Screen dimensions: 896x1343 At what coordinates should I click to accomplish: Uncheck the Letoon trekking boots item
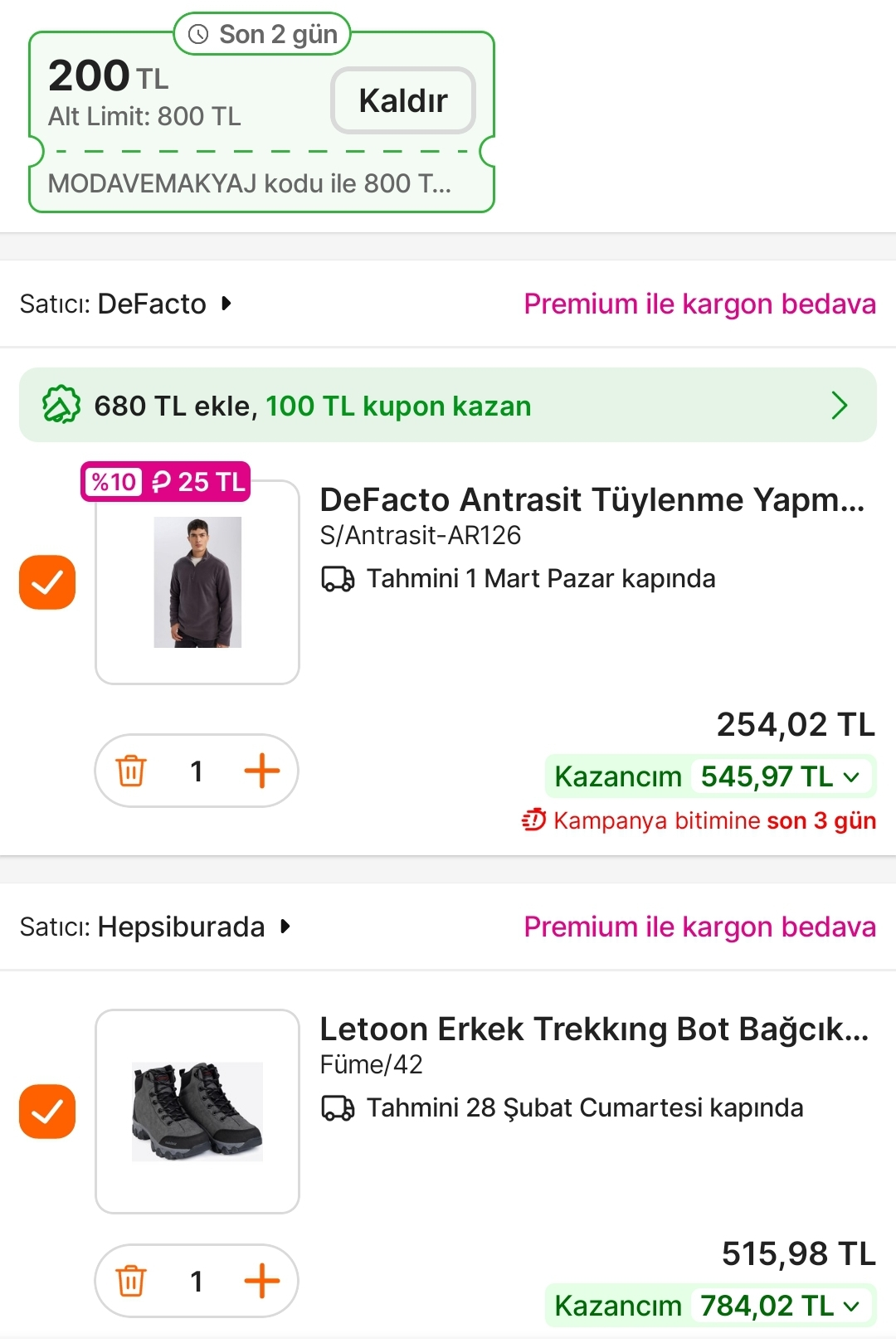pyautogui.click(x=47, y=1112)
